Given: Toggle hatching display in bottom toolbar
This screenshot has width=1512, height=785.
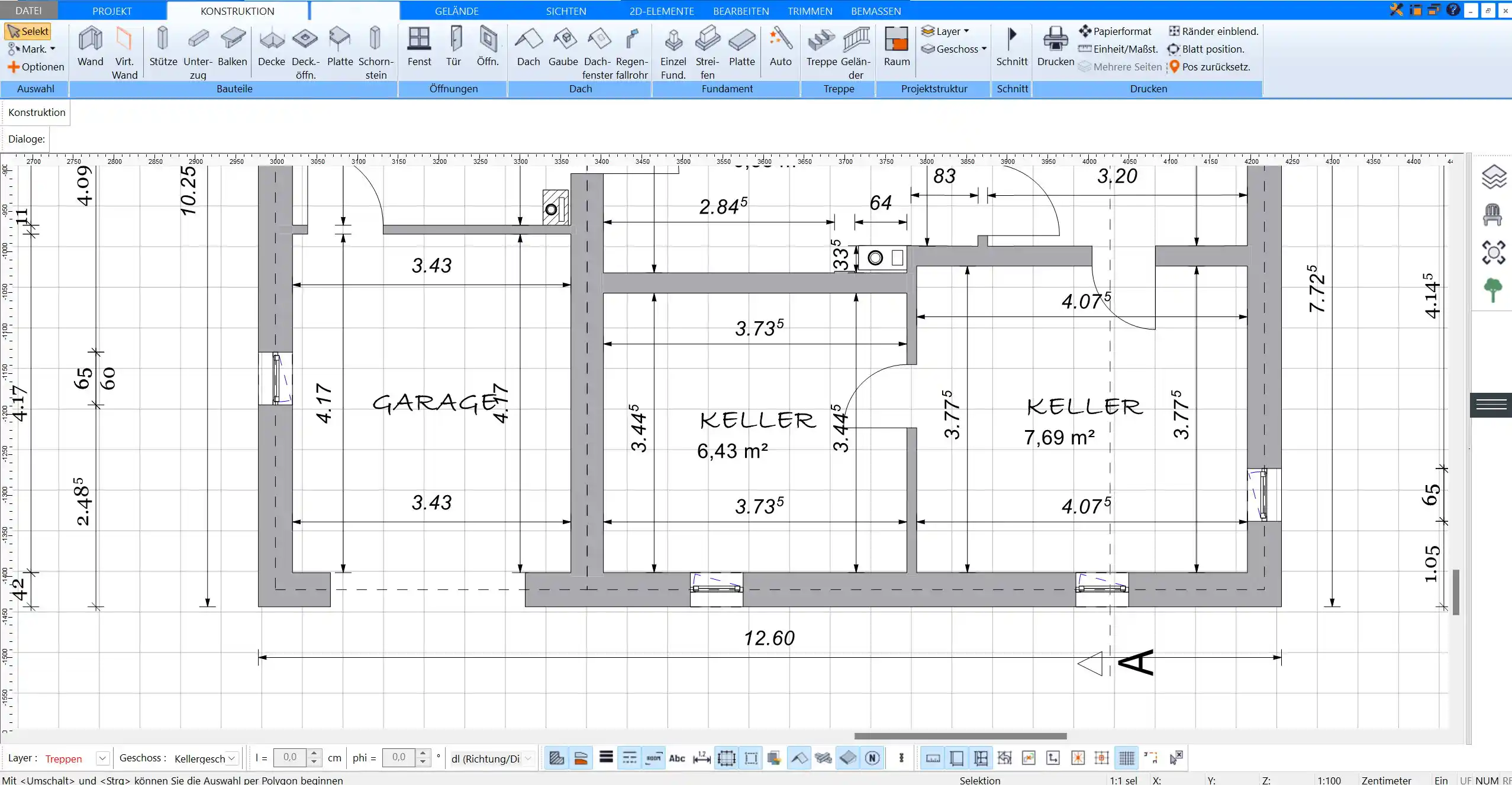Looking at the screenshot, I should [556, 758].
